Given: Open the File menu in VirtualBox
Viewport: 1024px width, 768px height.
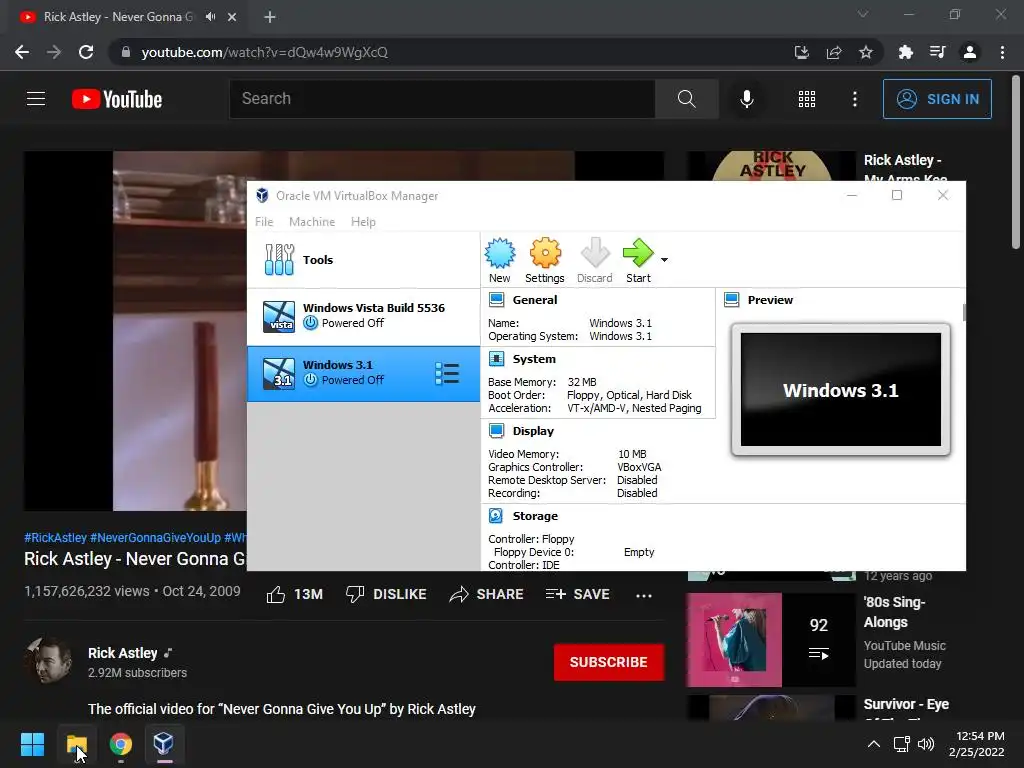Looking at the screenshot, I should (264, 222).
